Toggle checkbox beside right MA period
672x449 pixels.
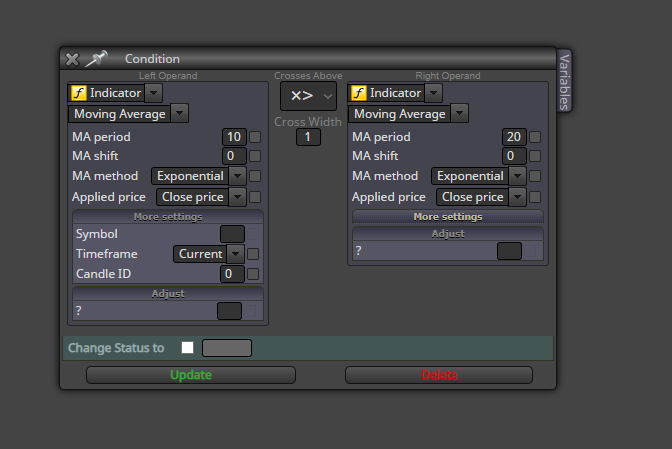pyautogui.click(x=535, y=137)
